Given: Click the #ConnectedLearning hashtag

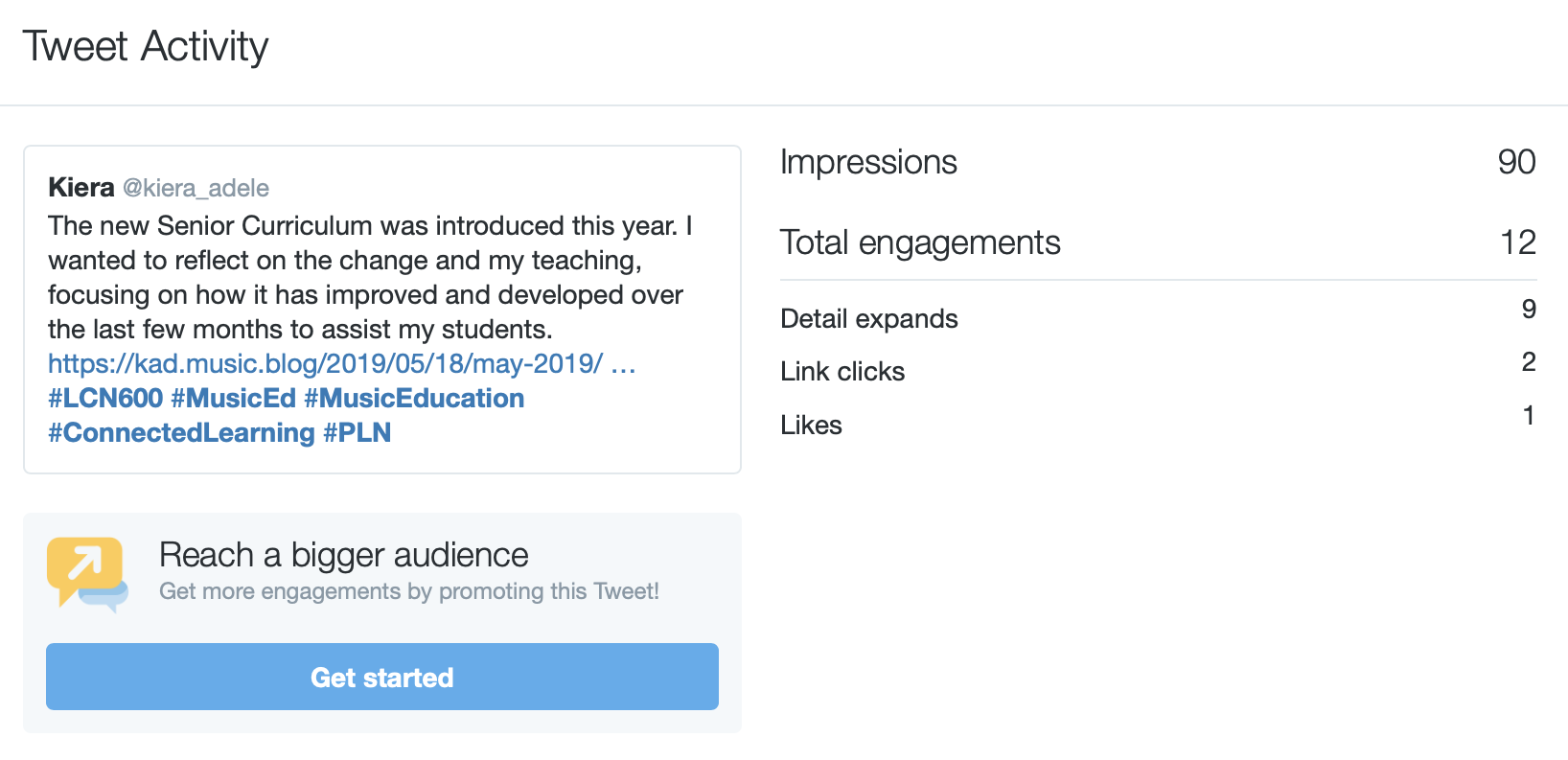Looking at the screenshot, I should tap(181, 433).
